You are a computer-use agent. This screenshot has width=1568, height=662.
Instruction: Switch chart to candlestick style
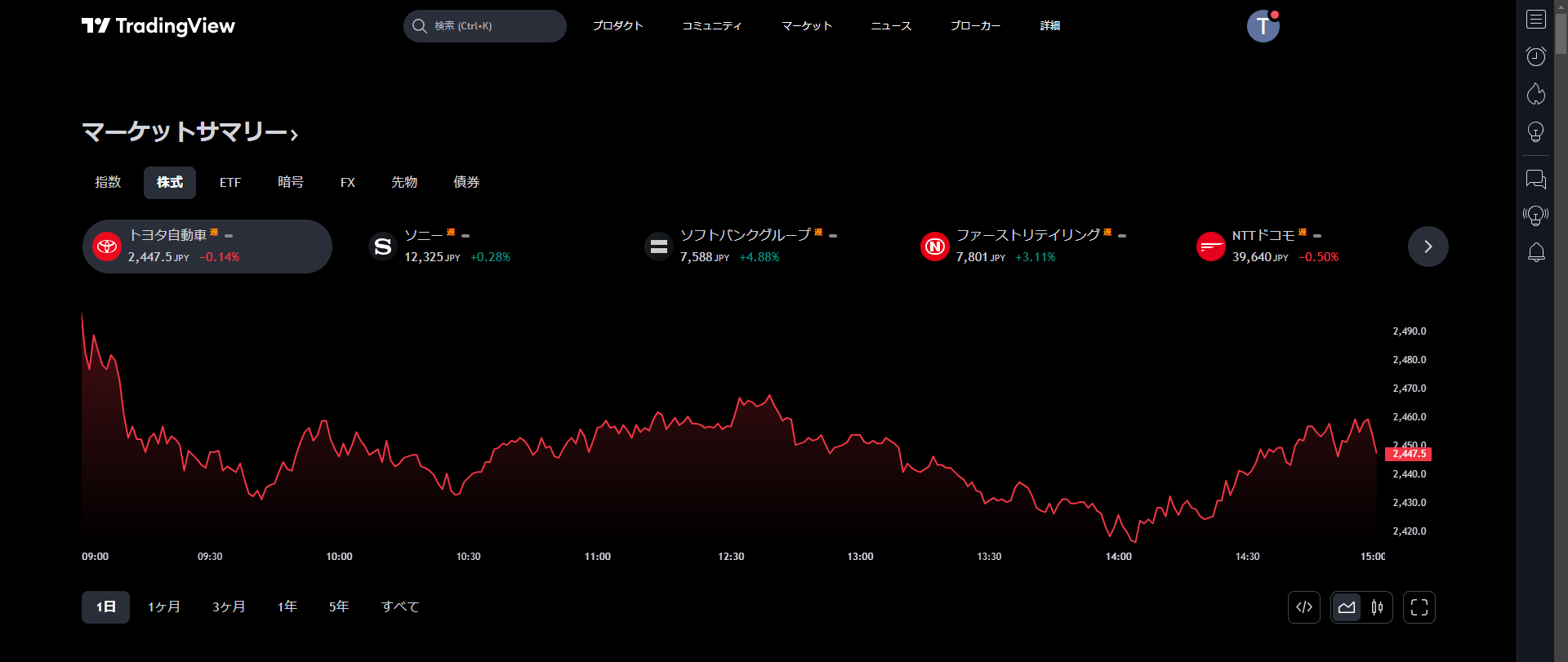1378,607
